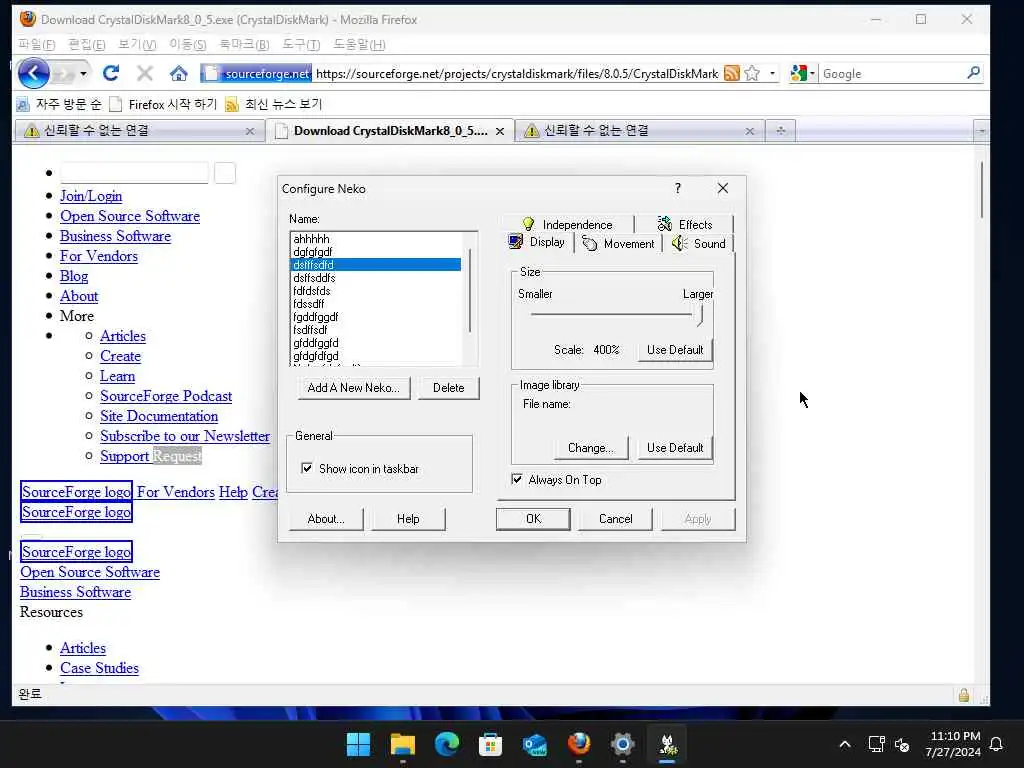The image size is (1024, 768).
Task: Open About... dialog button
Action: pos(326,519)
